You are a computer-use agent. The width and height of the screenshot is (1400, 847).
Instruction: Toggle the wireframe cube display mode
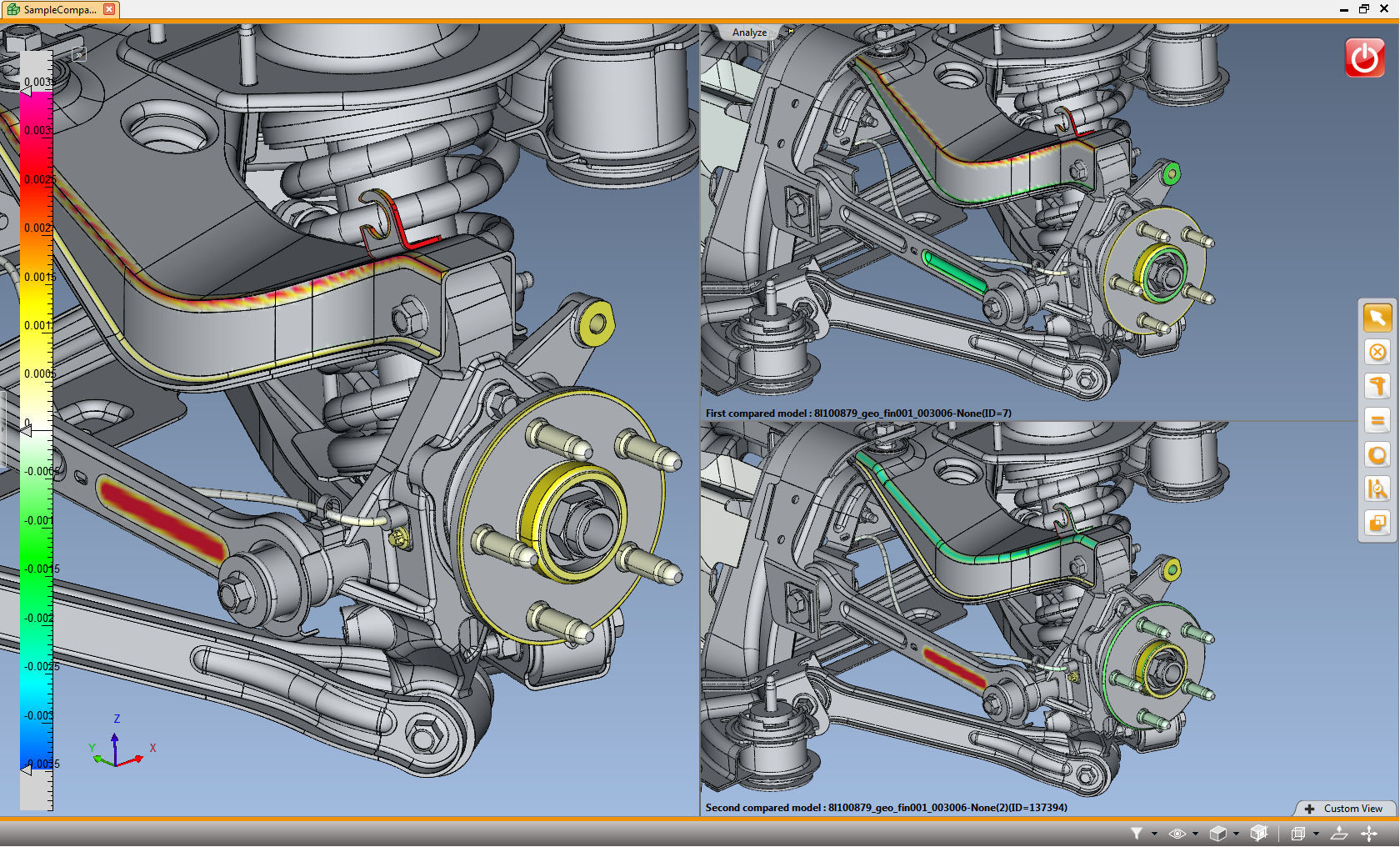pyautogui.click(x=1297, y=833)
